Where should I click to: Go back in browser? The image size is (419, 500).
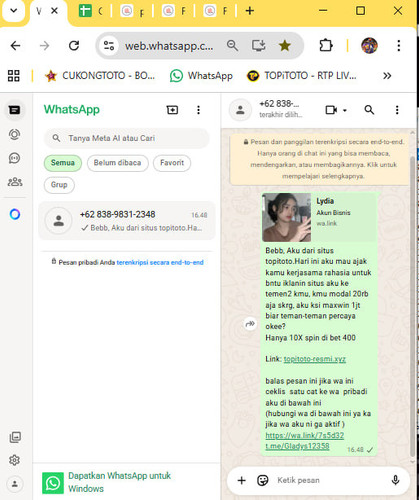15,46
